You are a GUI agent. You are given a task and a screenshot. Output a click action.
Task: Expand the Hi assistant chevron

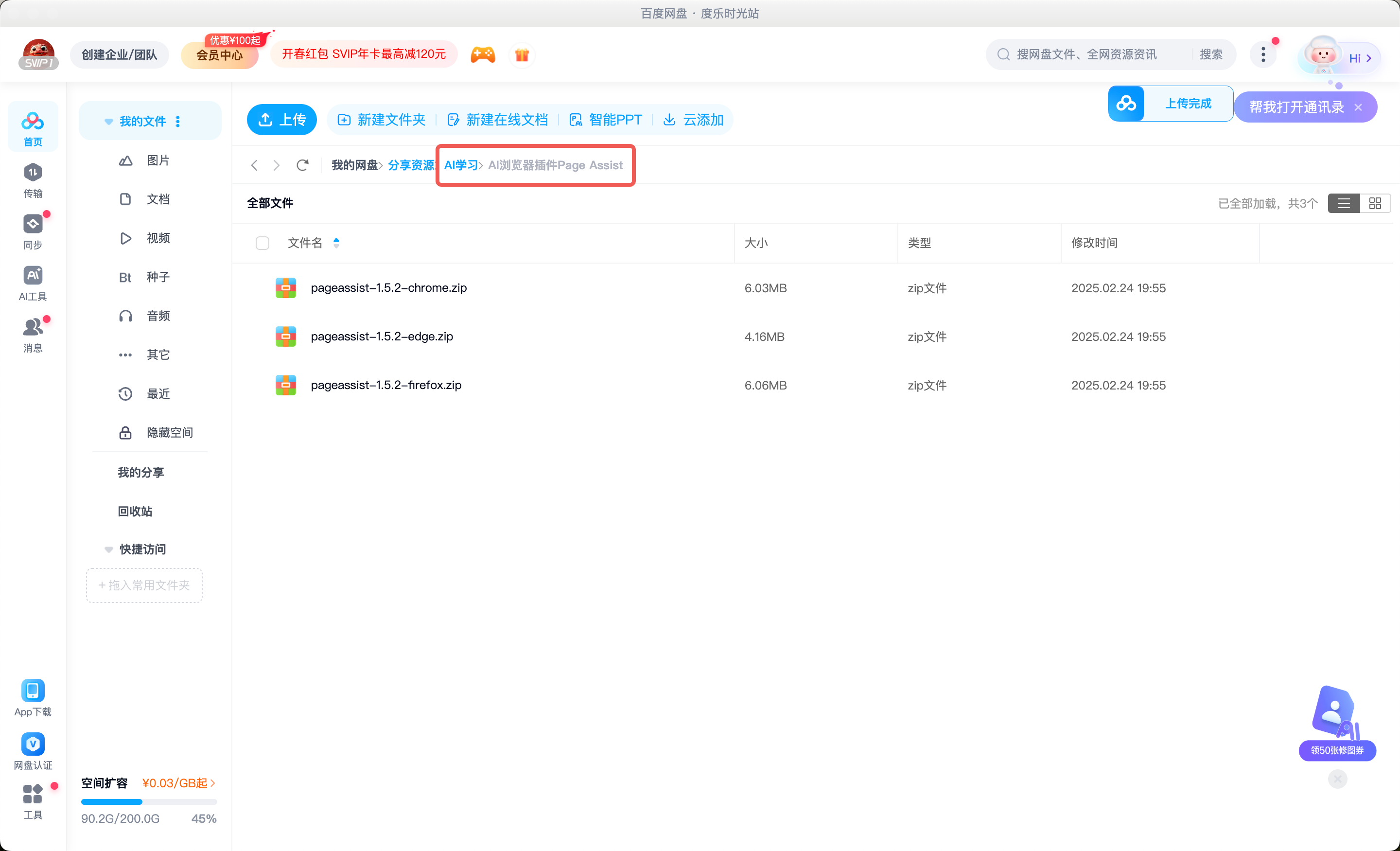click(1369, 58)
